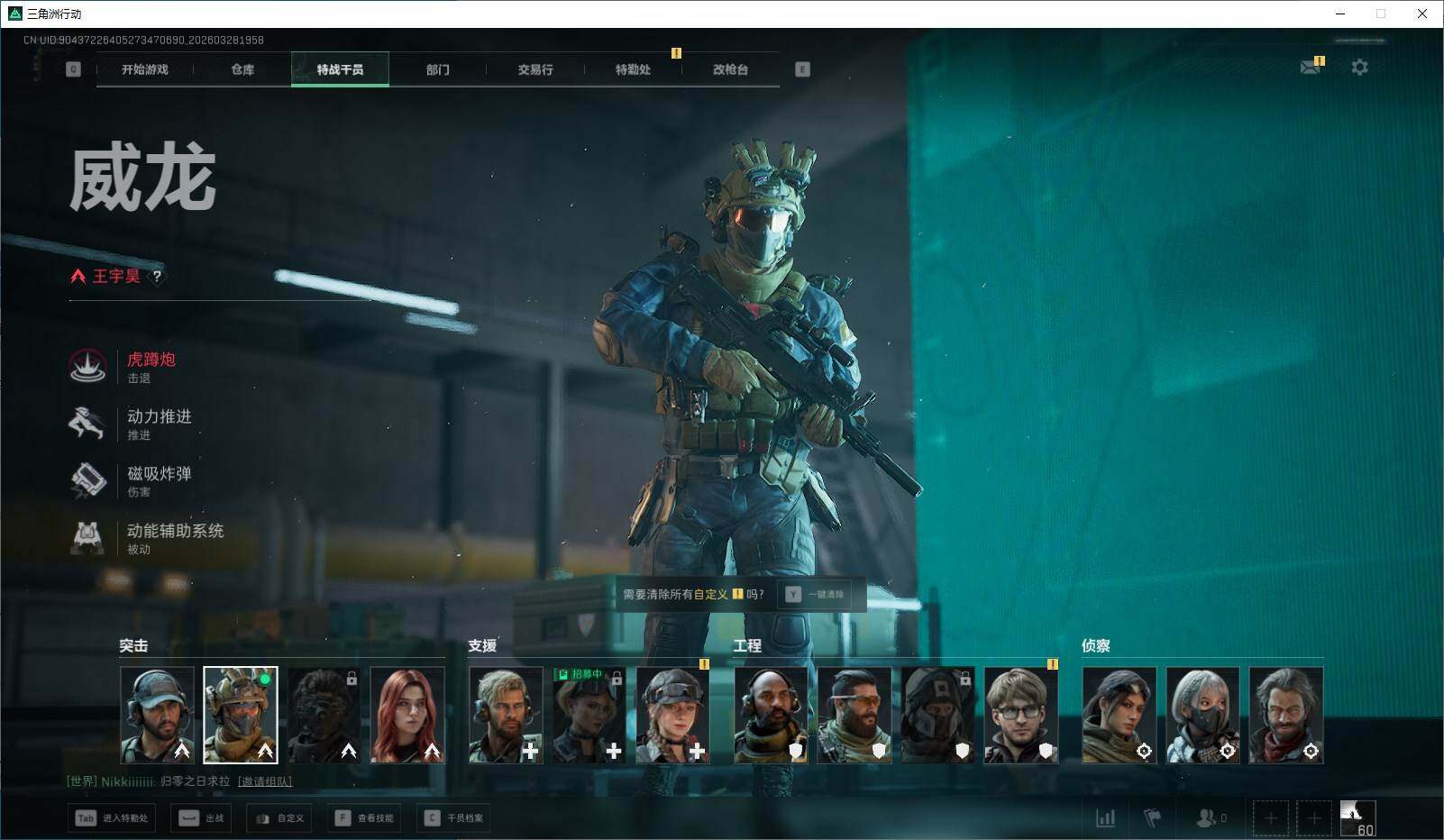Click the 动能辅助系统 passive icon
Viewport: 1444px width, 840px height.
tap(87, 537)
